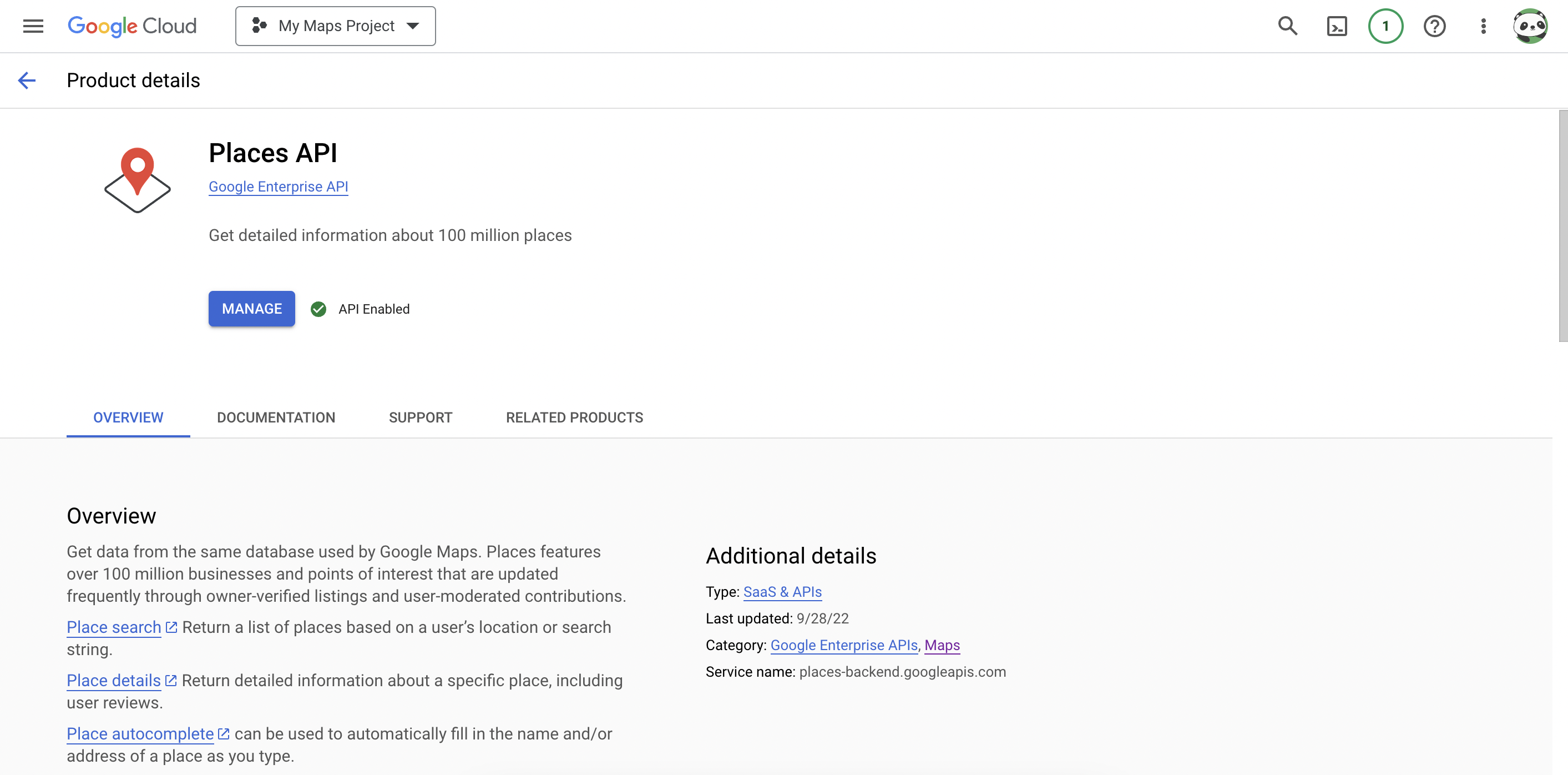Click the Google Cloud logo
1568x775 pixels.
coord(132,26)
